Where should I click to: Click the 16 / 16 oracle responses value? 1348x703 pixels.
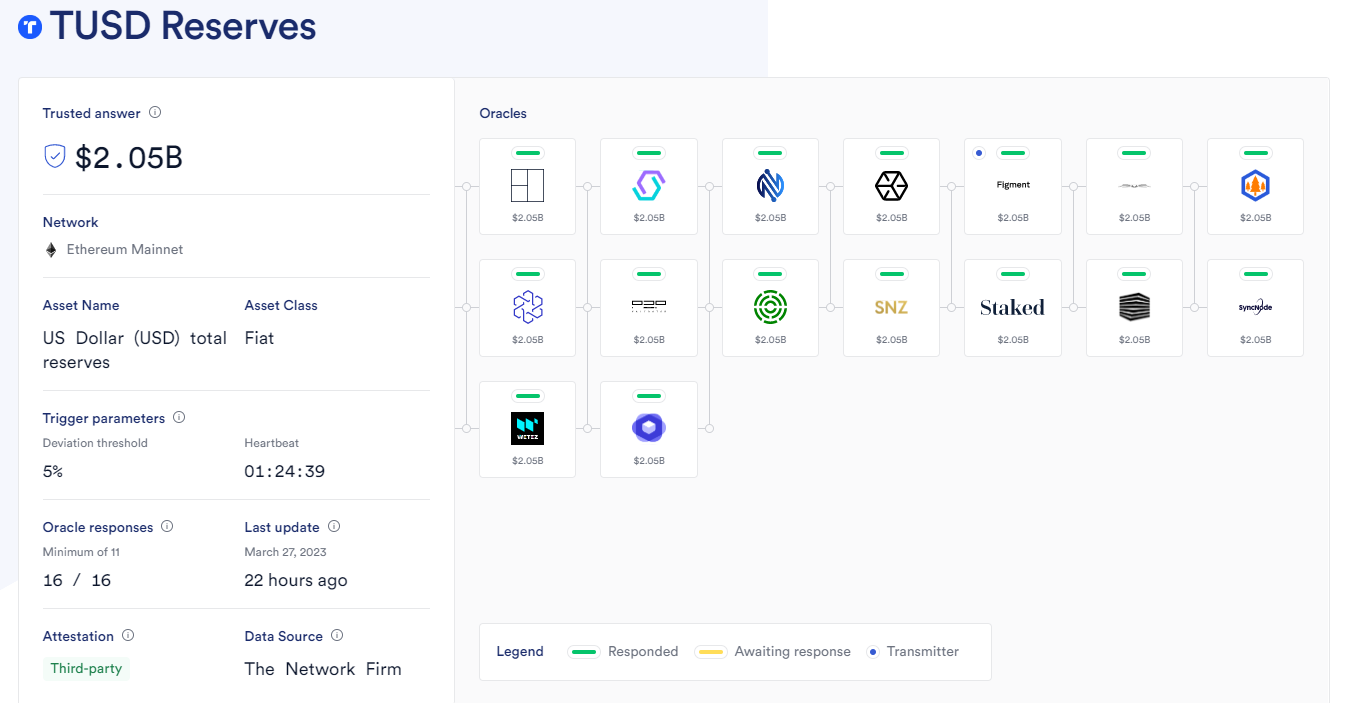tap(77, 580)
